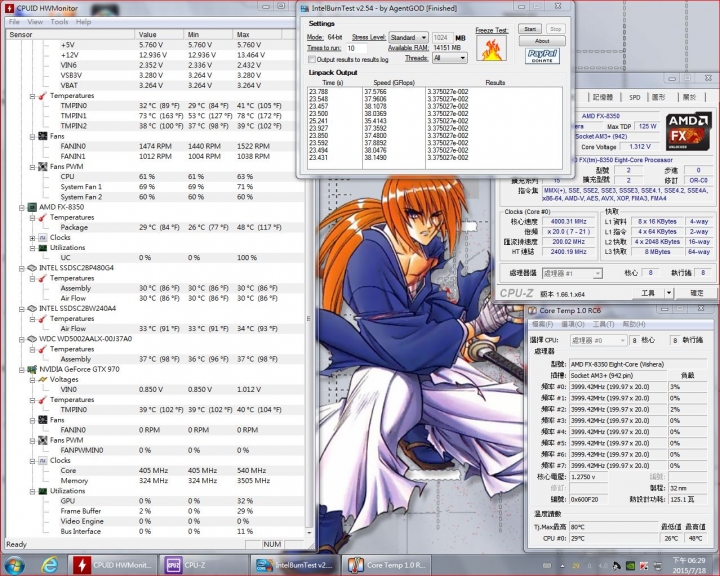The height and width of the screenshot is (576, 720).
Task: Click the drive icon beside INTEL SSDSC2BP480G4
Action: (x=32, y=268)
